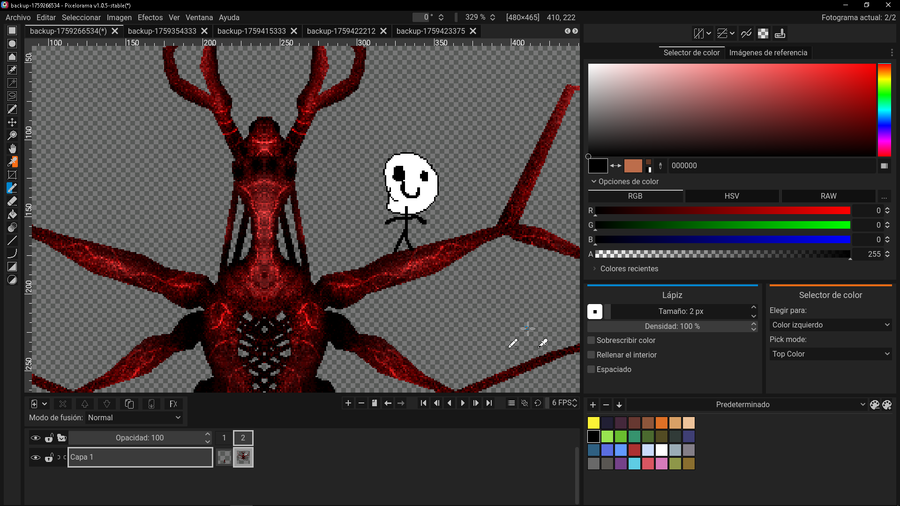Screen dimensions: 900x506
Task: Click the alpha A channel slider
Action: point(722,254)
